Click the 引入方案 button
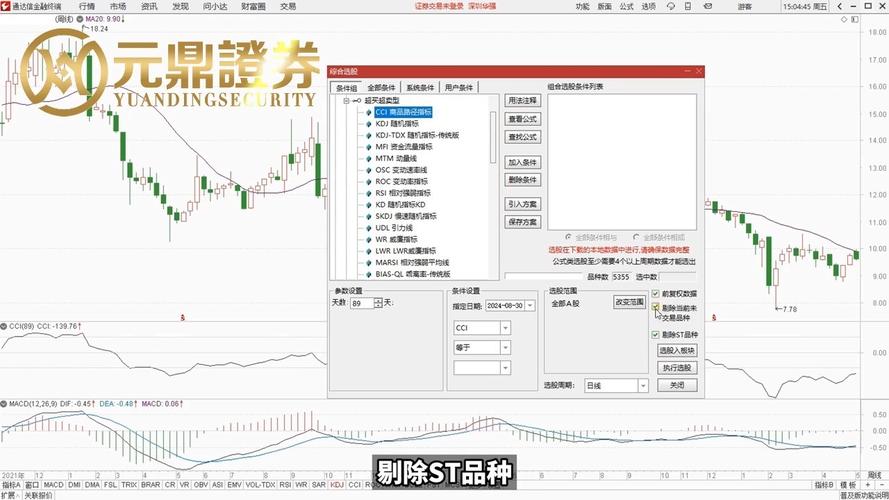 (522, 204)
